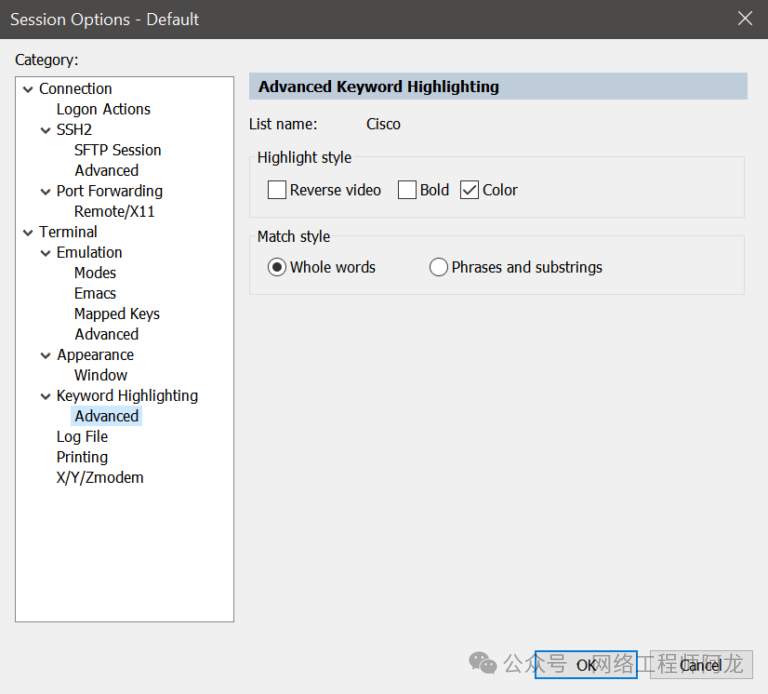The height and width of the screenshot is (694, 768).
Task: Select the Whole words radio button
Action: pyautogui.click(x=277, y=267)
